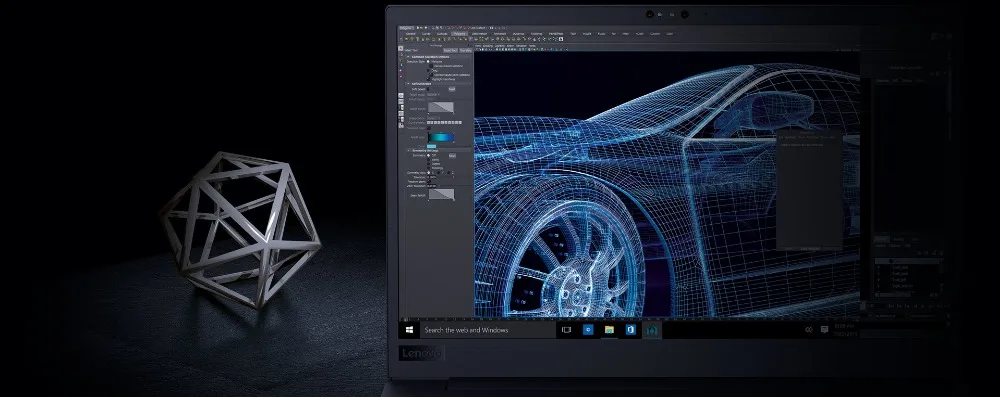Select symmetry axis X

point(428,173)
